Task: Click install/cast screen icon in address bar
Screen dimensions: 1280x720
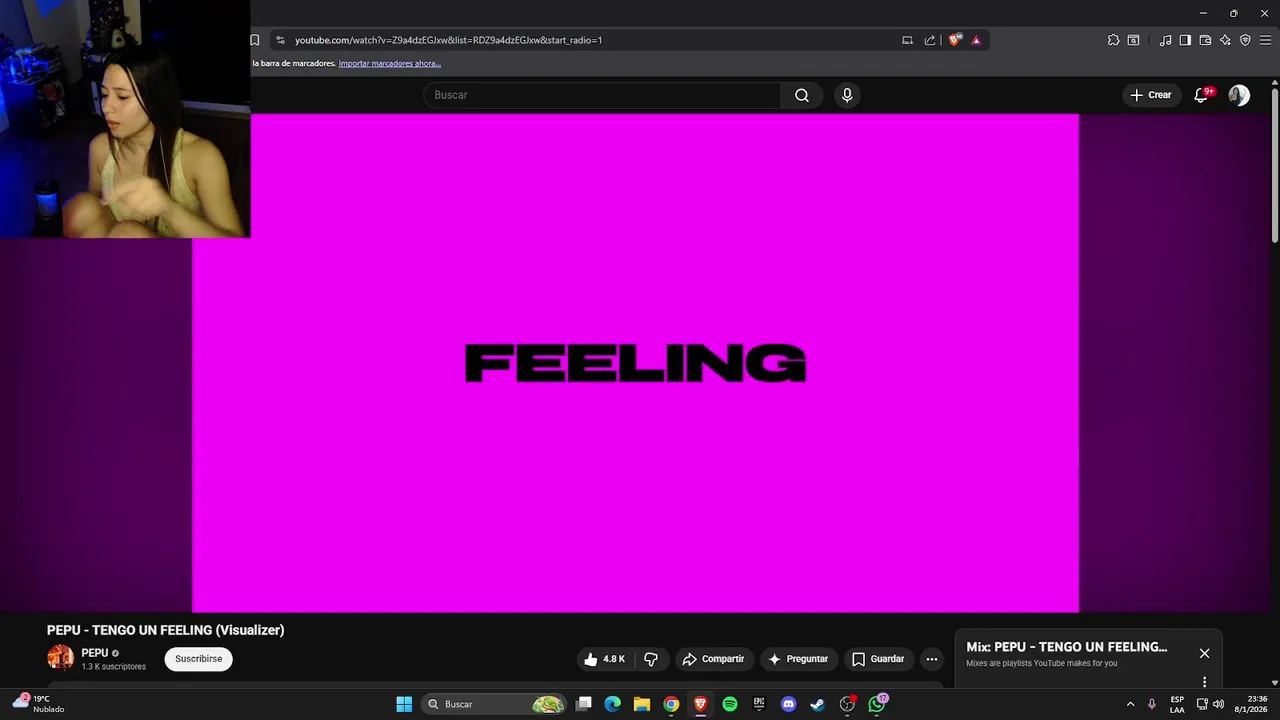Action: 907,40
